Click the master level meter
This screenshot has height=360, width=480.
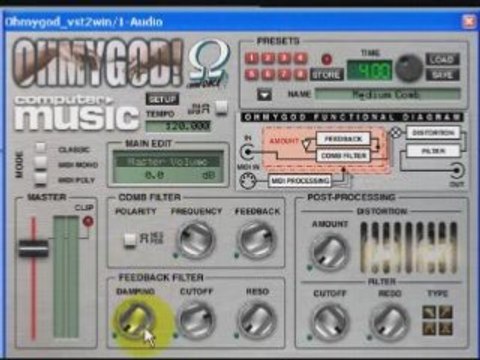coord(67,277)
